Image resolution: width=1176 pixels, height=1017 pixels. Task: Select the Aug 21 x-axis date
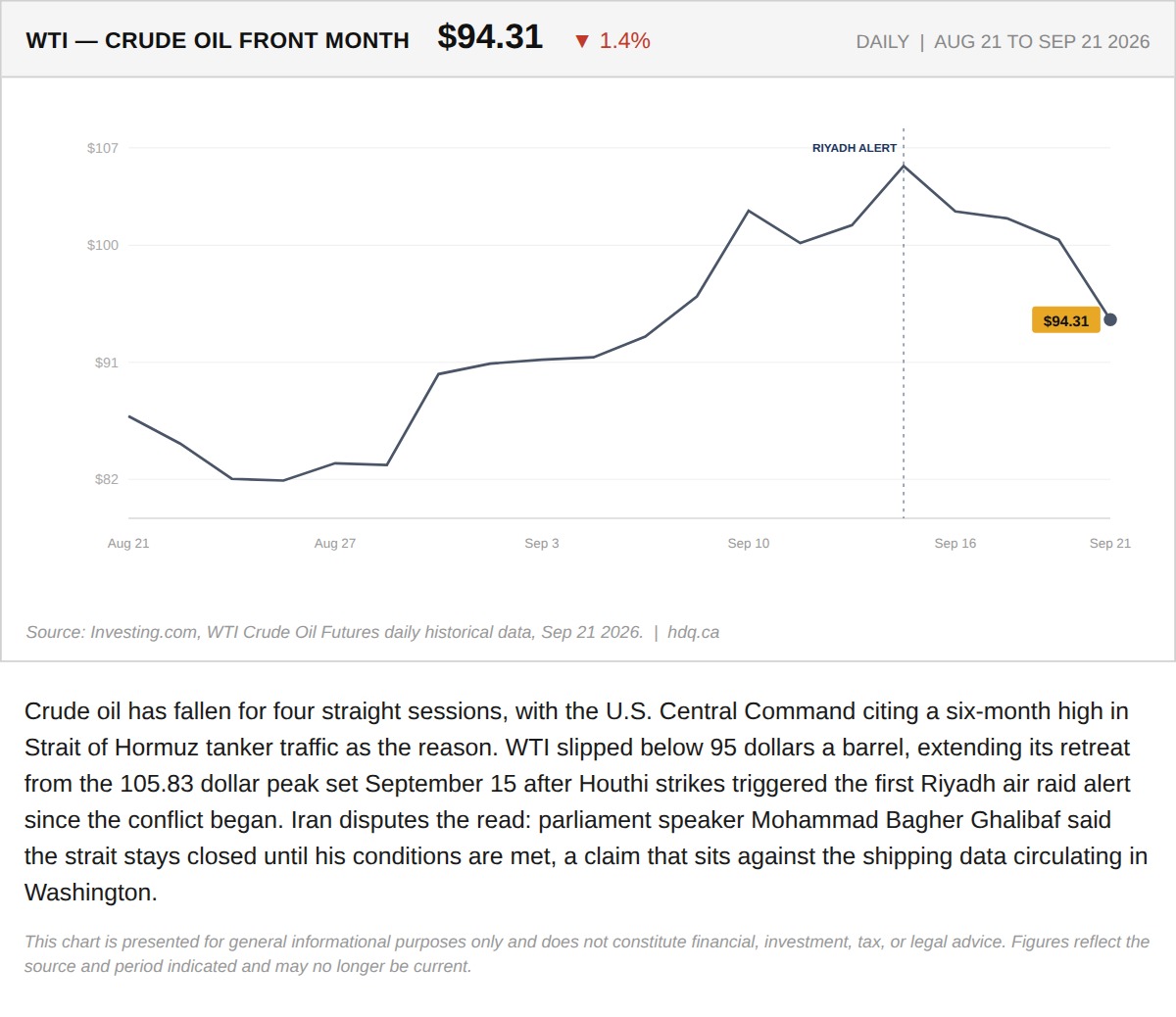click(x=128, y=543)
